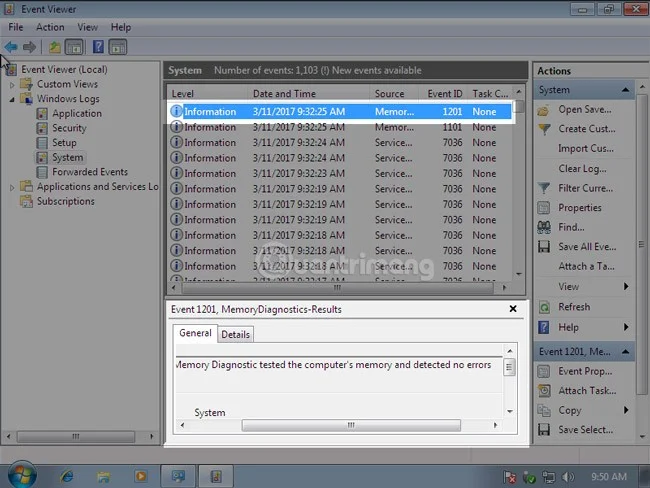
Task: Click the Filter Current Log funnel icon
Action: click(x=544, y=188)
